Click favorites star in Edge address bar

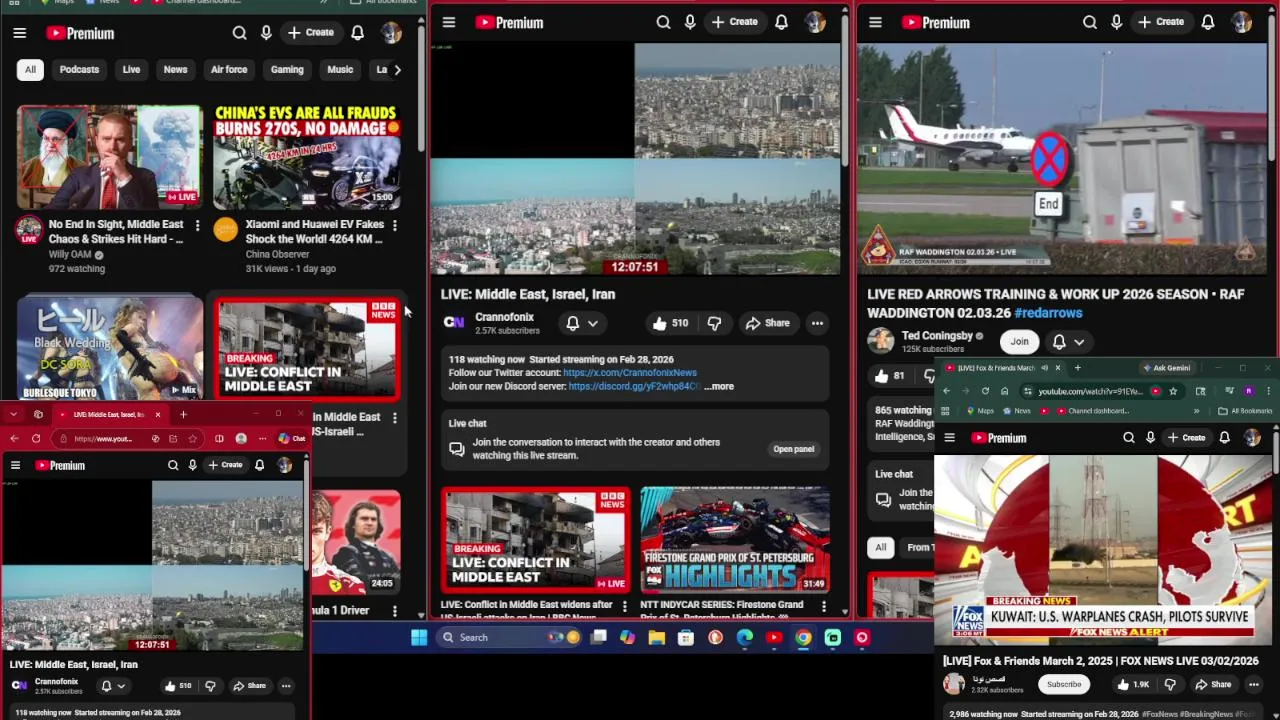192,438
